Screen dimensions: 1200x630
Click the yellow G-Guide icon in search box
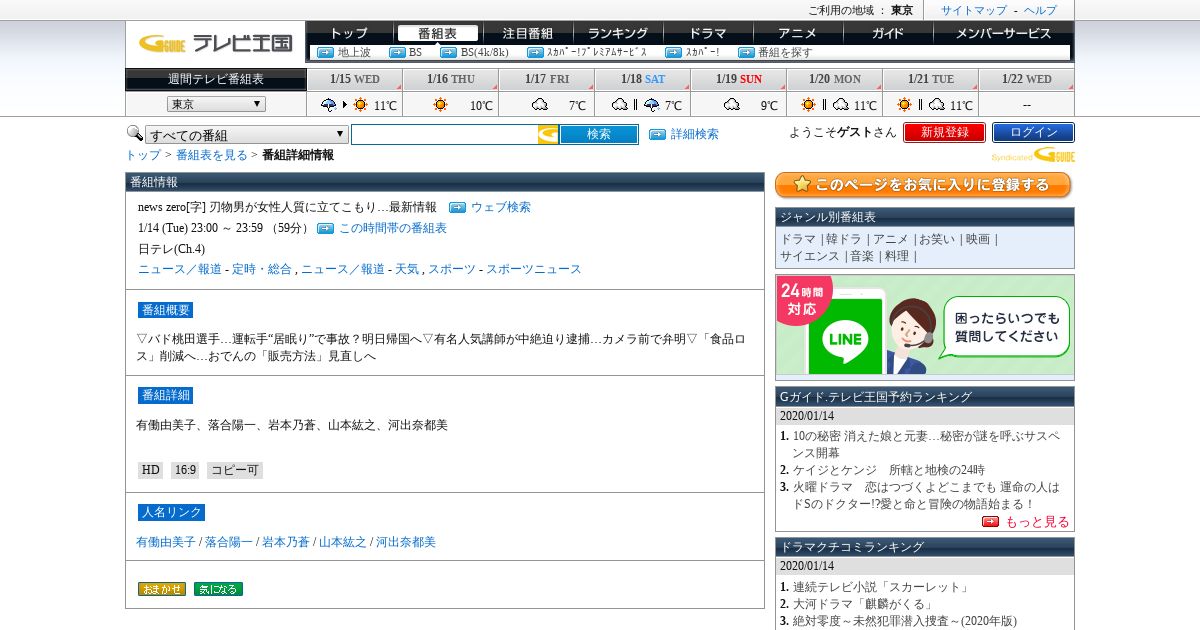548,134
